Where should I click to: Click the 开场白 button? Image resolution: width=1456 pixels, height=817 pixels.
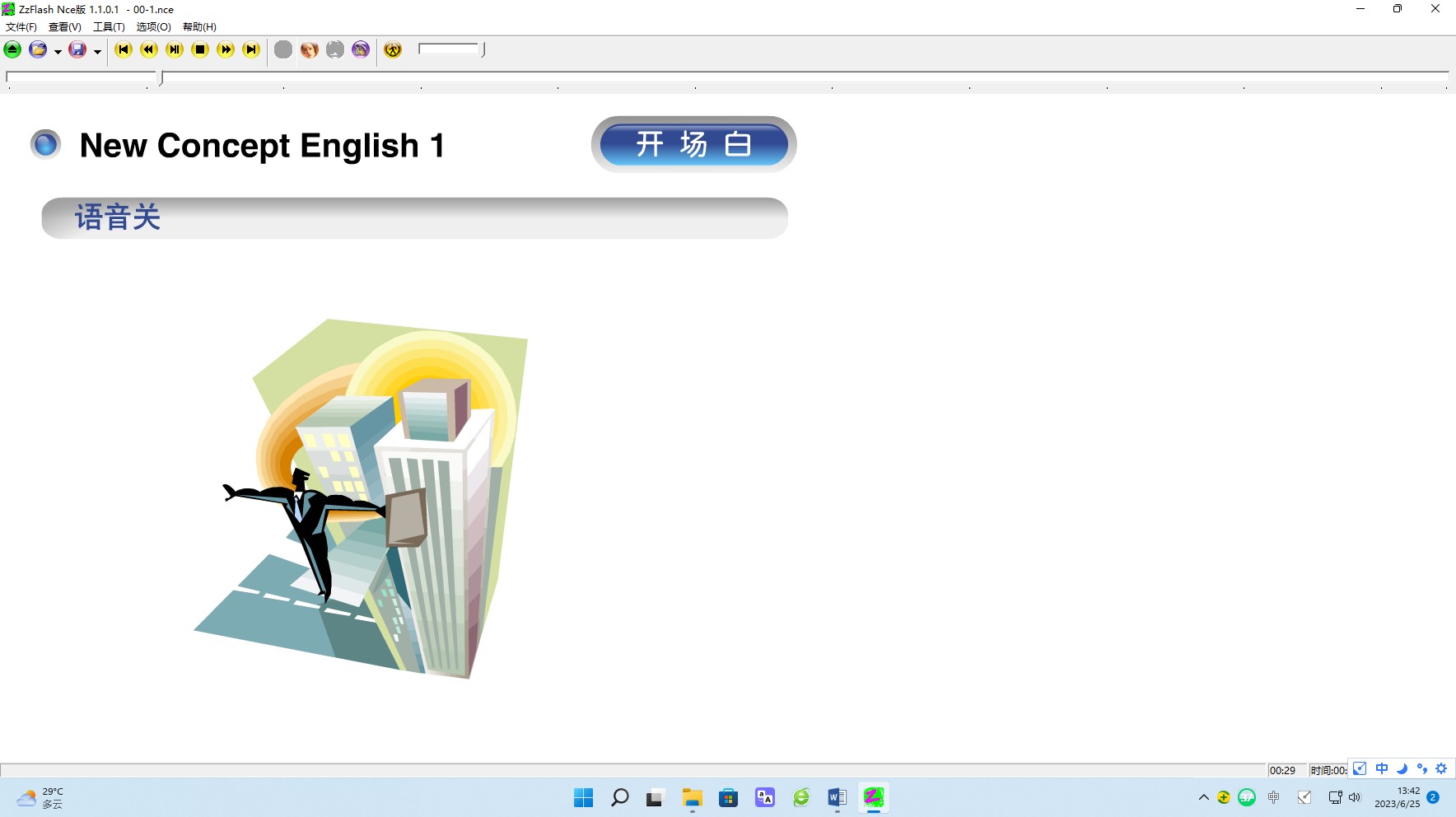pos(693,144)
